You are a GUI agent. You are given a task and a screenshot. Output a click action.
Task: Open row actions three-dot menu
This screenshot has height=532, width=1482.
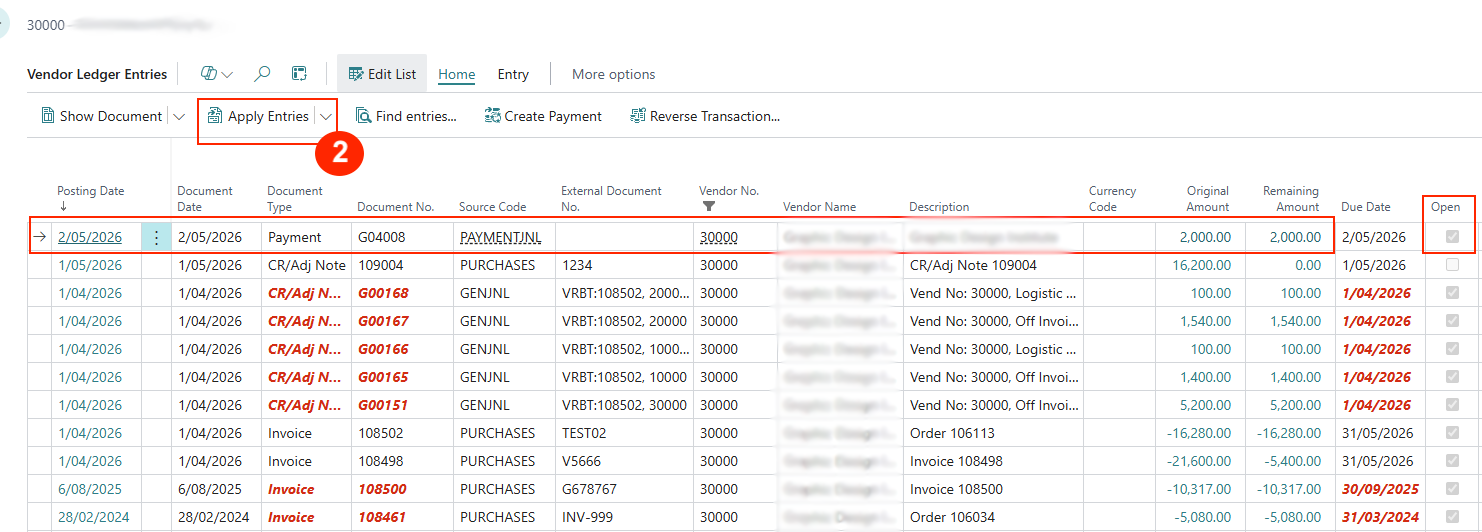pos(156,237)
